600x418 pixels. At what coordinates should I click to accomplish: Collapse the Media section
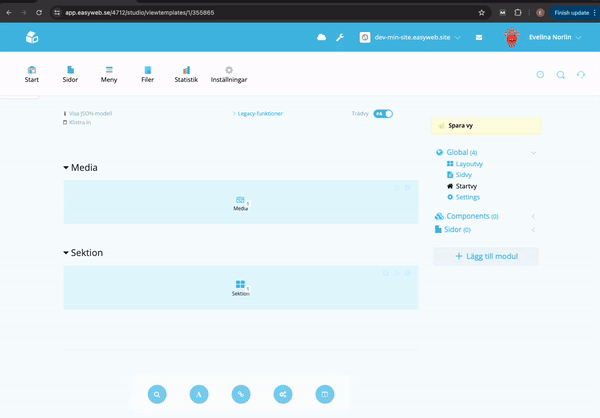click(x=67, y=168)
